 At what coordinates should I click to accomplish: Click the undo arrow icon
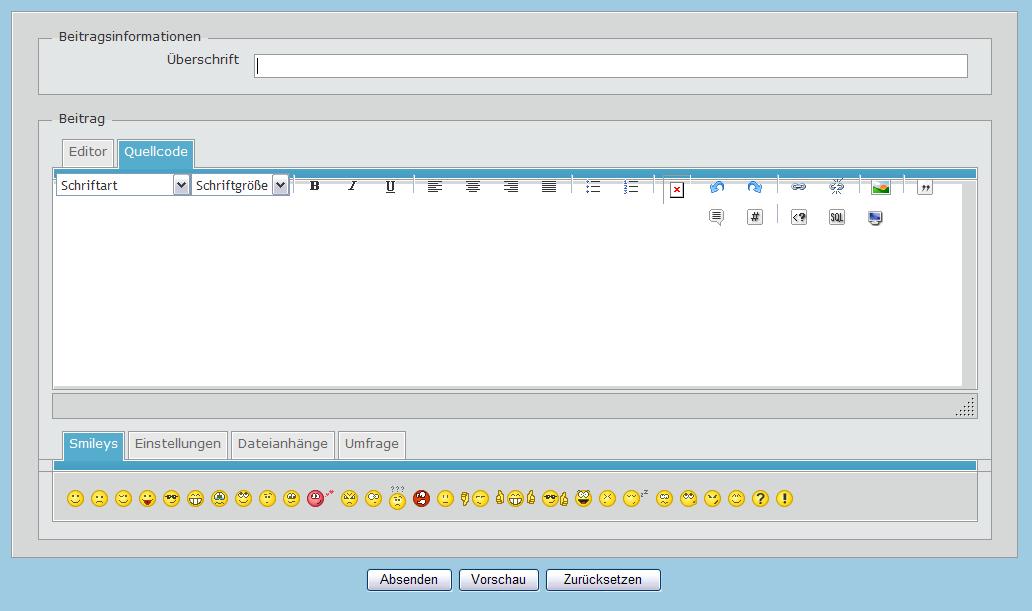point(716,187)
